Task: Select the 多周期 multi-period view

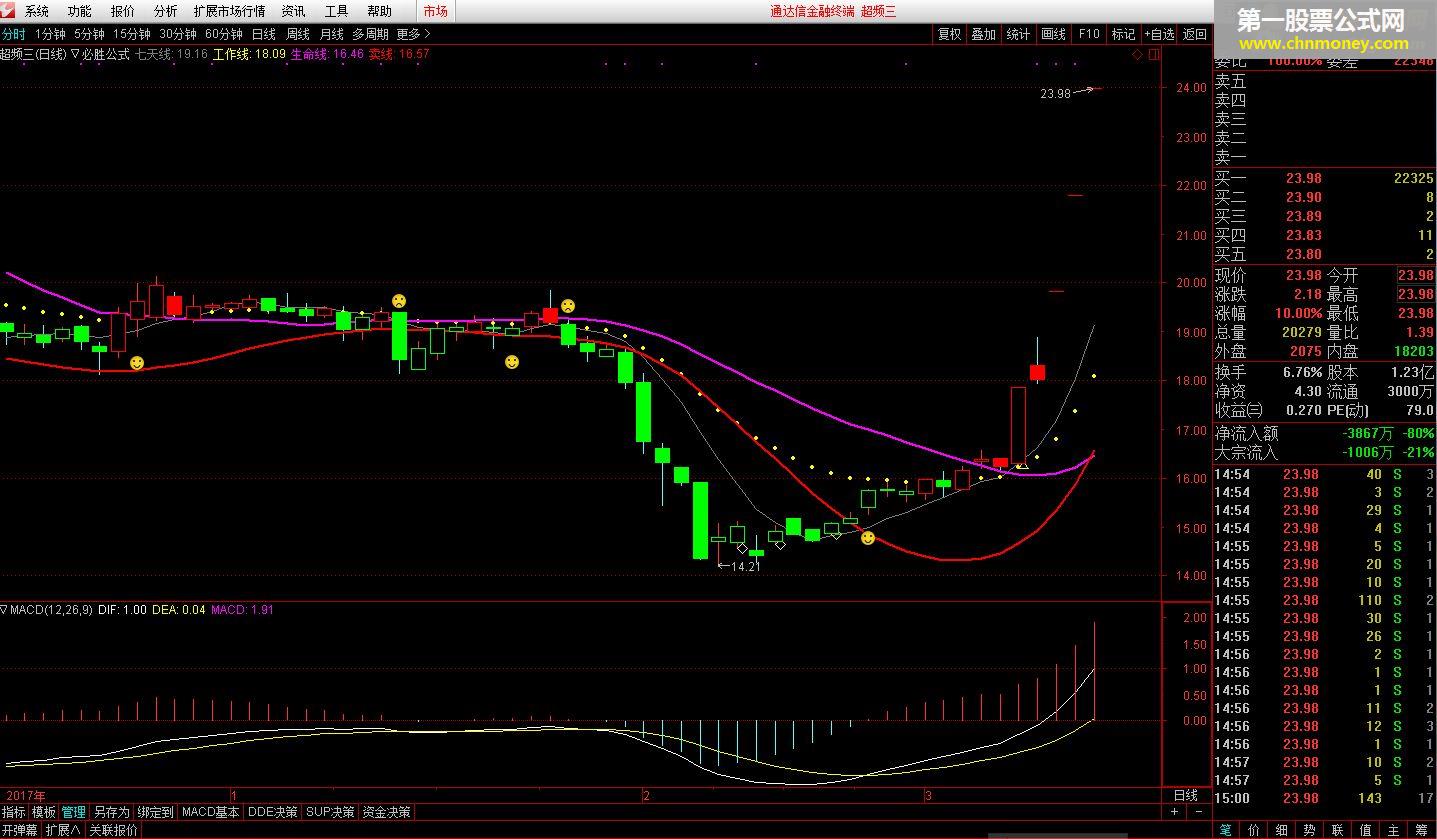Action: pyautogui.click(x=370, y=34)
